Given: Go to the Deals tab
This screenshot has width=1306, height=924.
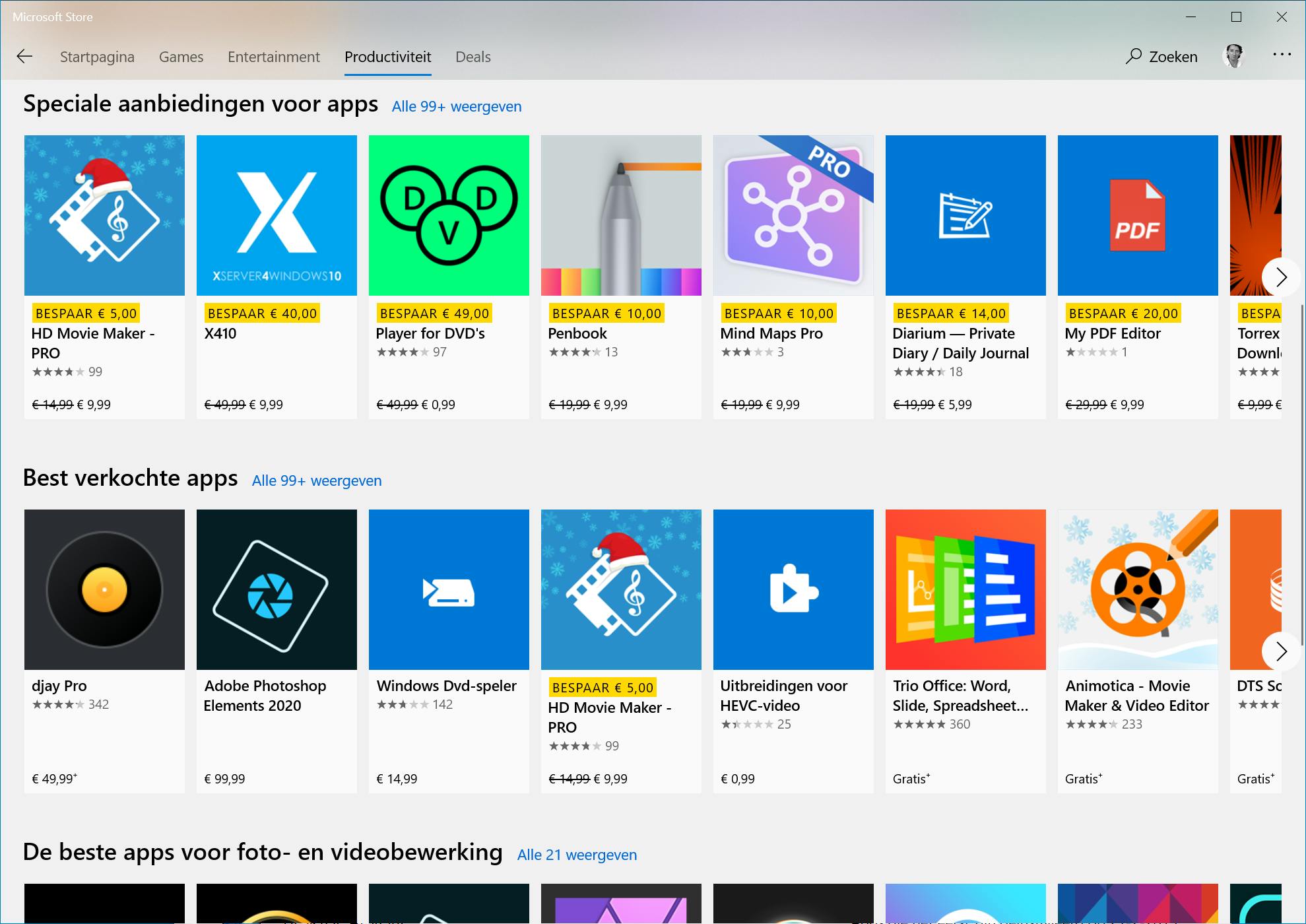Looking at the screenshot, I should pyautogui.click(x=473, y=57).
